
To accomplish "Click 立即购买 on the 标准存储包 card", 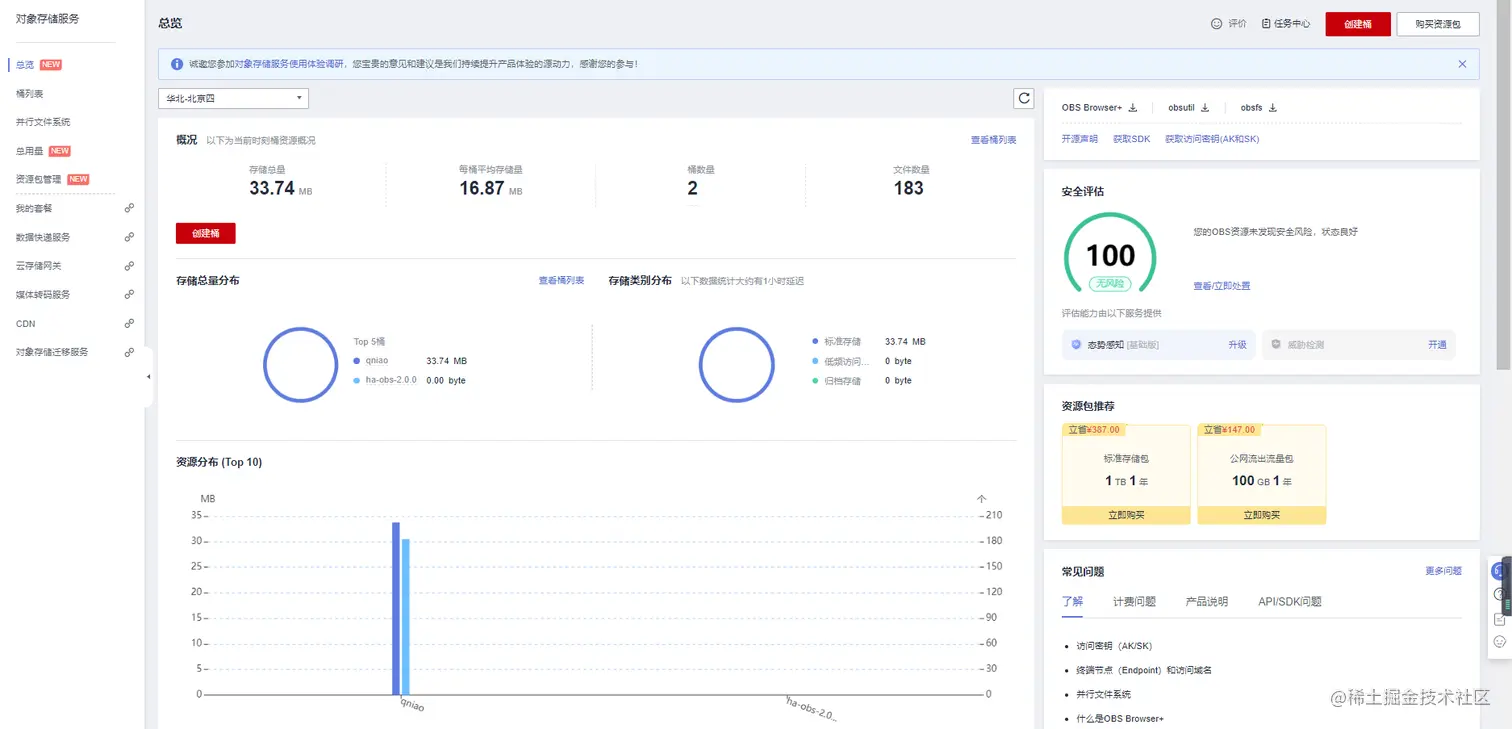I will pyautogui.click(x=1126, y=515).
